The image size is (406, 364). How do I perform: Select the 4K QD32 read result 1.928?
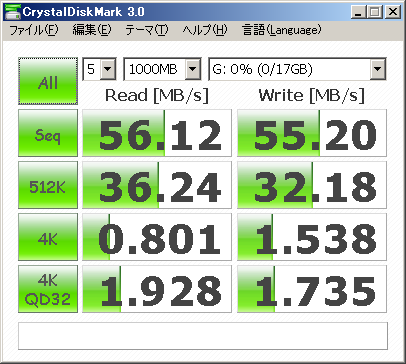(x=157, y=289)
